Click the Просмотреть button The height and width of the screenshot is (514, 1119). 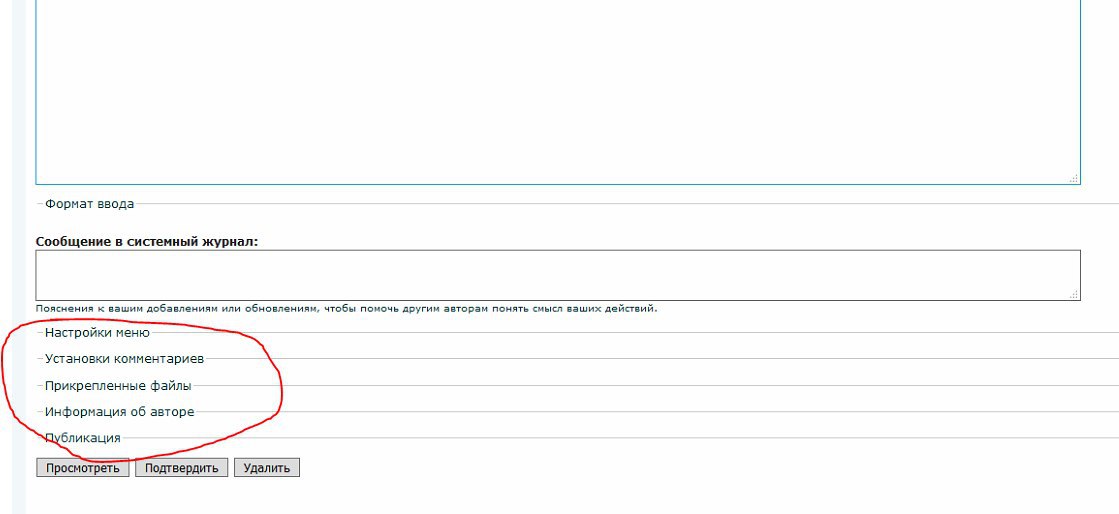(83, 468)
